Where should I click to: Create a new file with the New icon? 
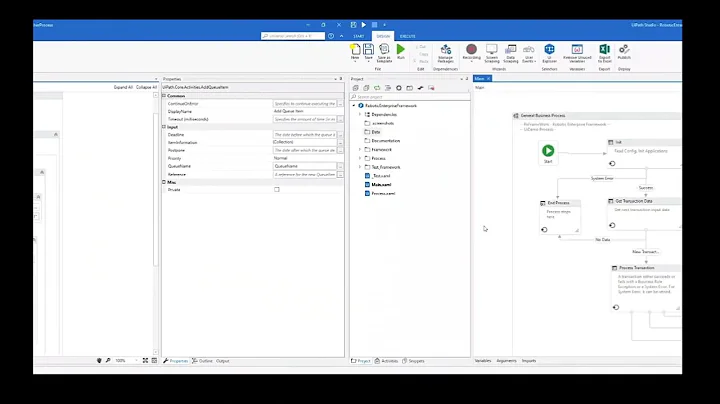(x=355, y=51)
